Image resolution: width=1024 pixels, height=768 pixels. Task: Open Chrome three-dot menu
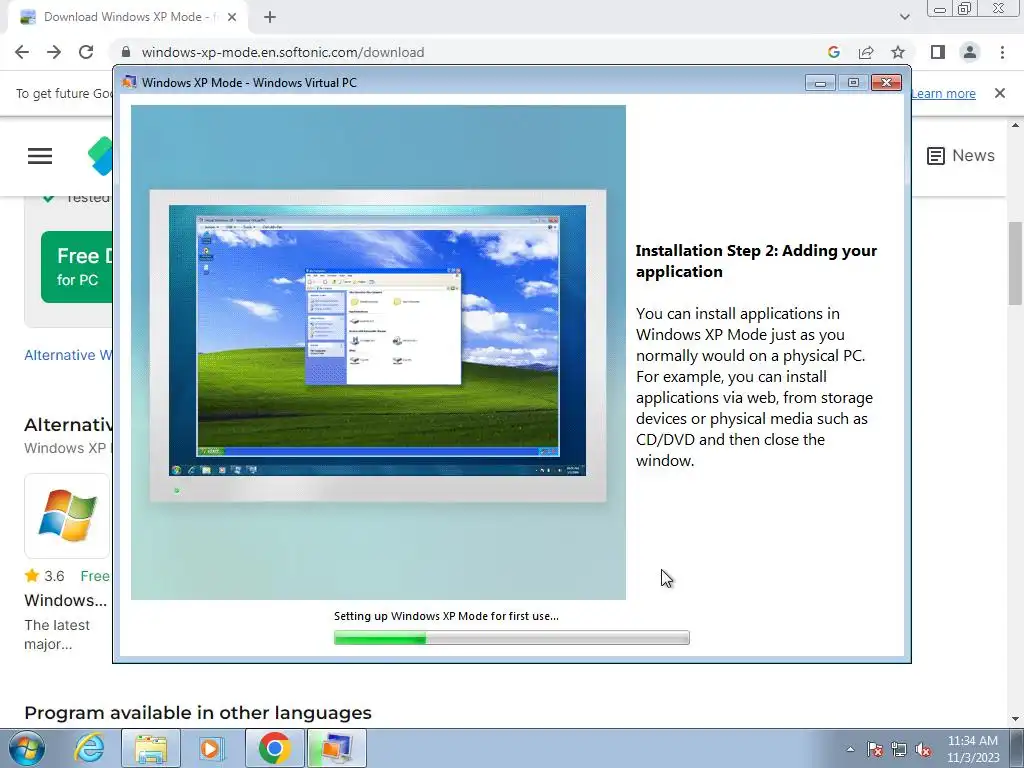pos(1002,52)
